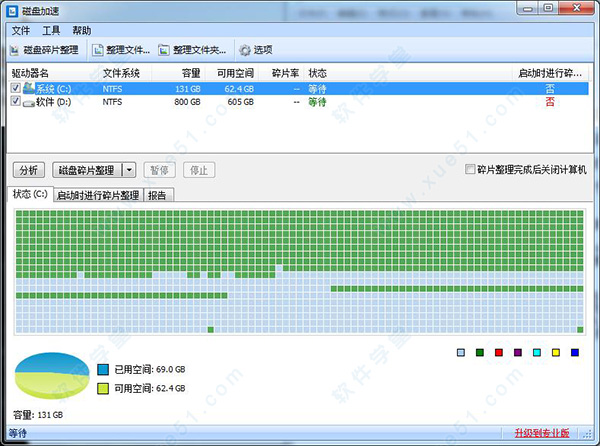The width and height of the screenshot is (600, 446).
Task: Maximize the 磁盘加速 window
Action: (548, 8)
